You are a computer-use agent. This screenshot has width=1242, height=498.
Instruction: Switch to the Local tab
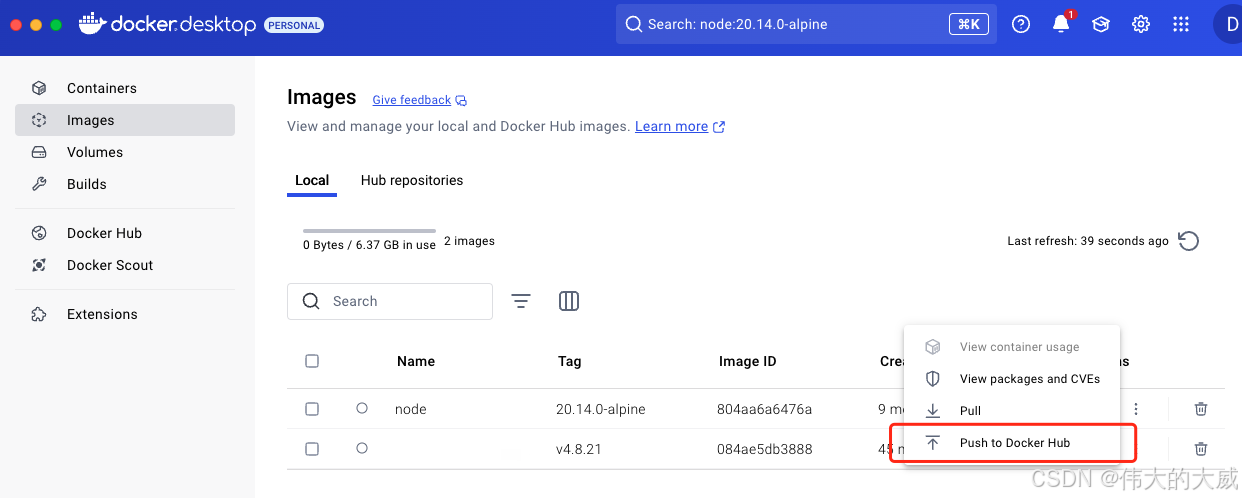click(312, 180)
